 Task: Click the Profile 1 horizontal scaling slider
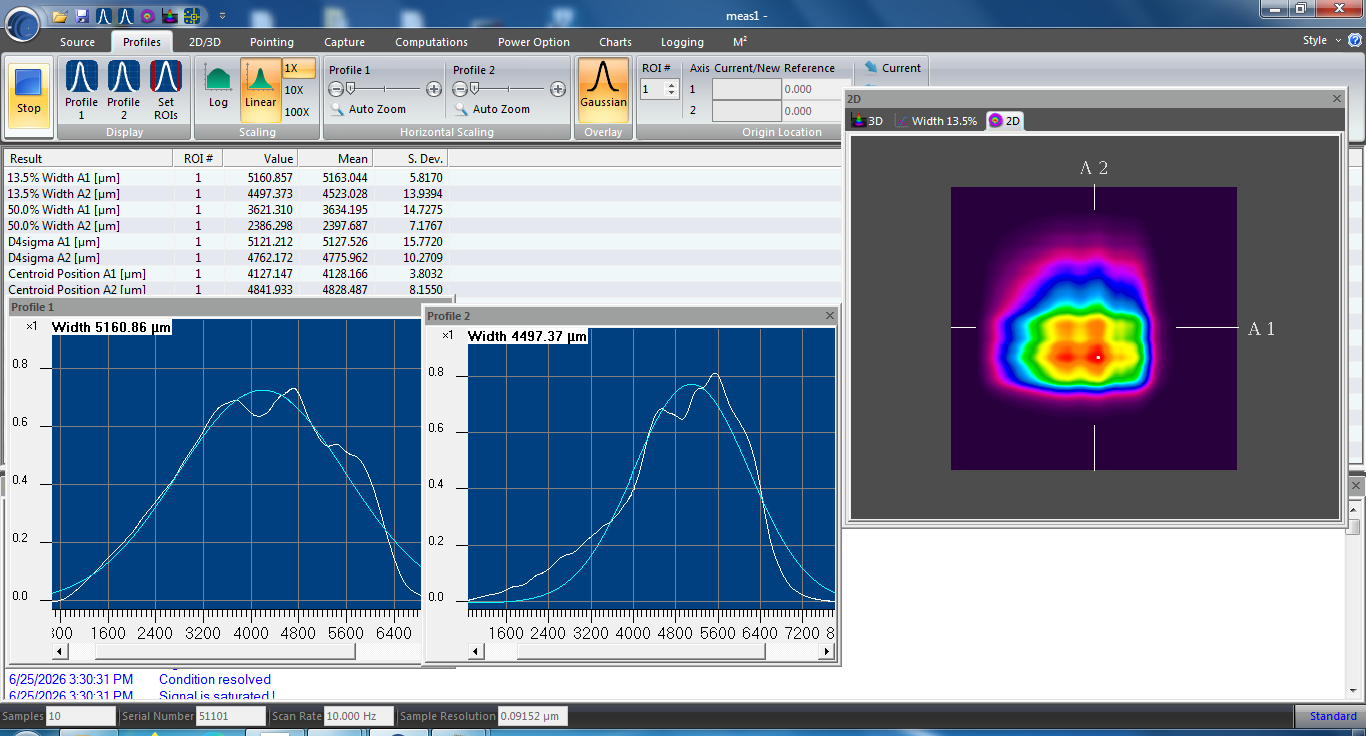[x=385, y=89]
